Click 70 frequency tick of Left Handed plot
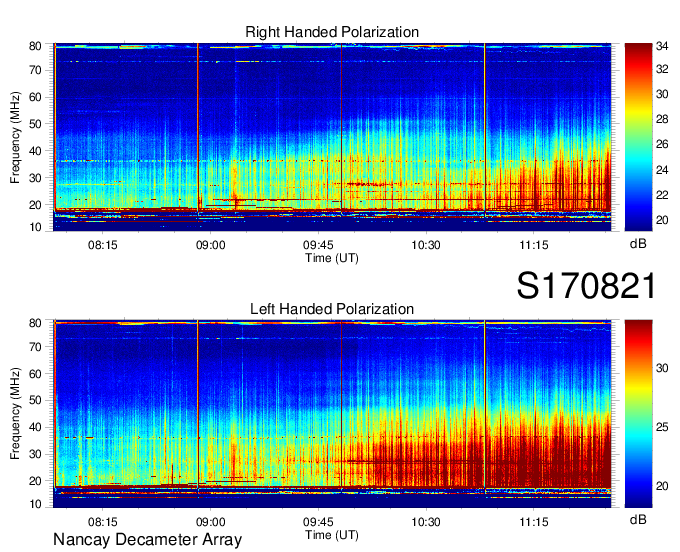 [35, 346]
